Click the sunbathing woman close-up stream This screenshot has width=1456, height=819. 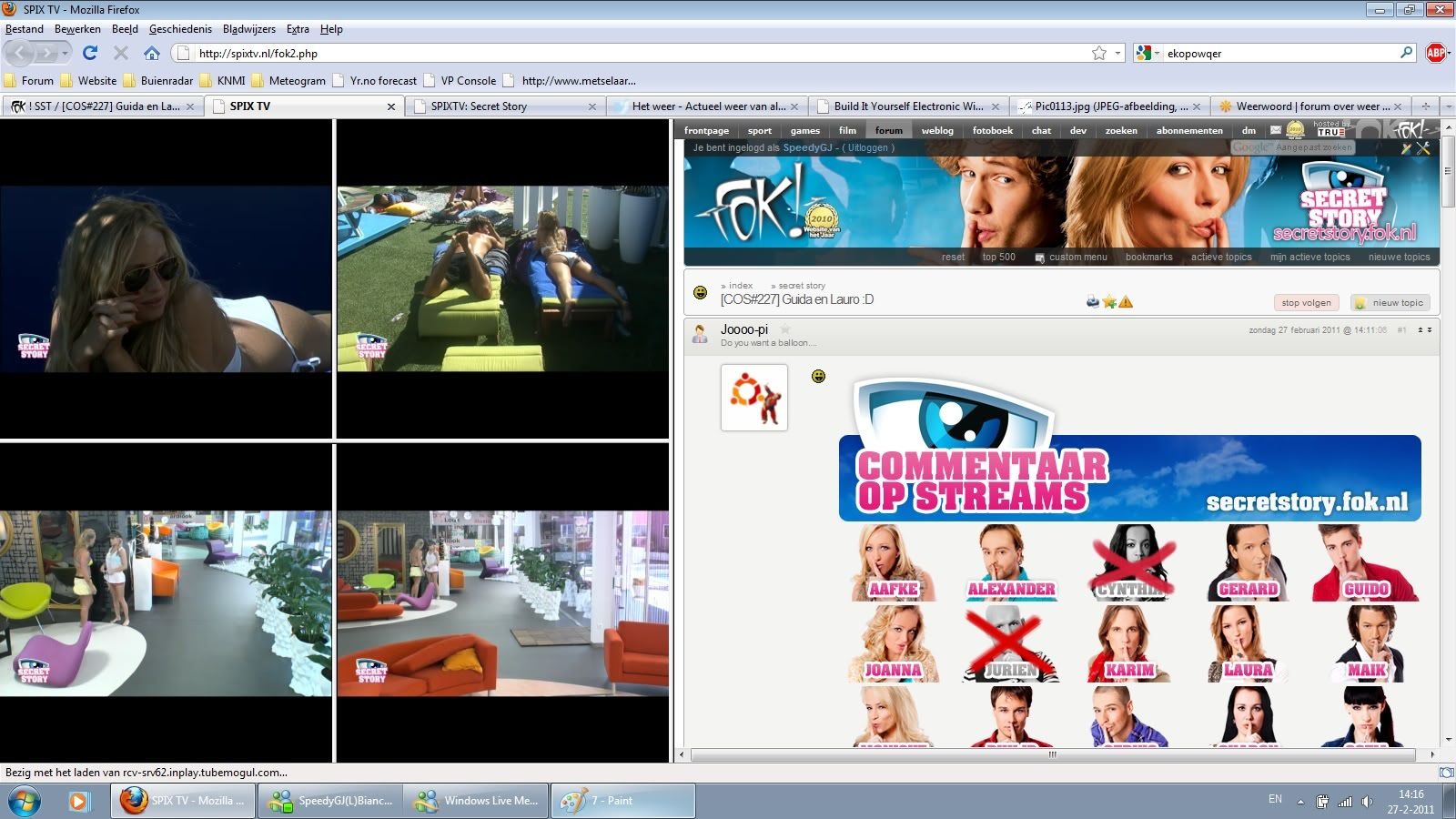(x=166, y=278)
